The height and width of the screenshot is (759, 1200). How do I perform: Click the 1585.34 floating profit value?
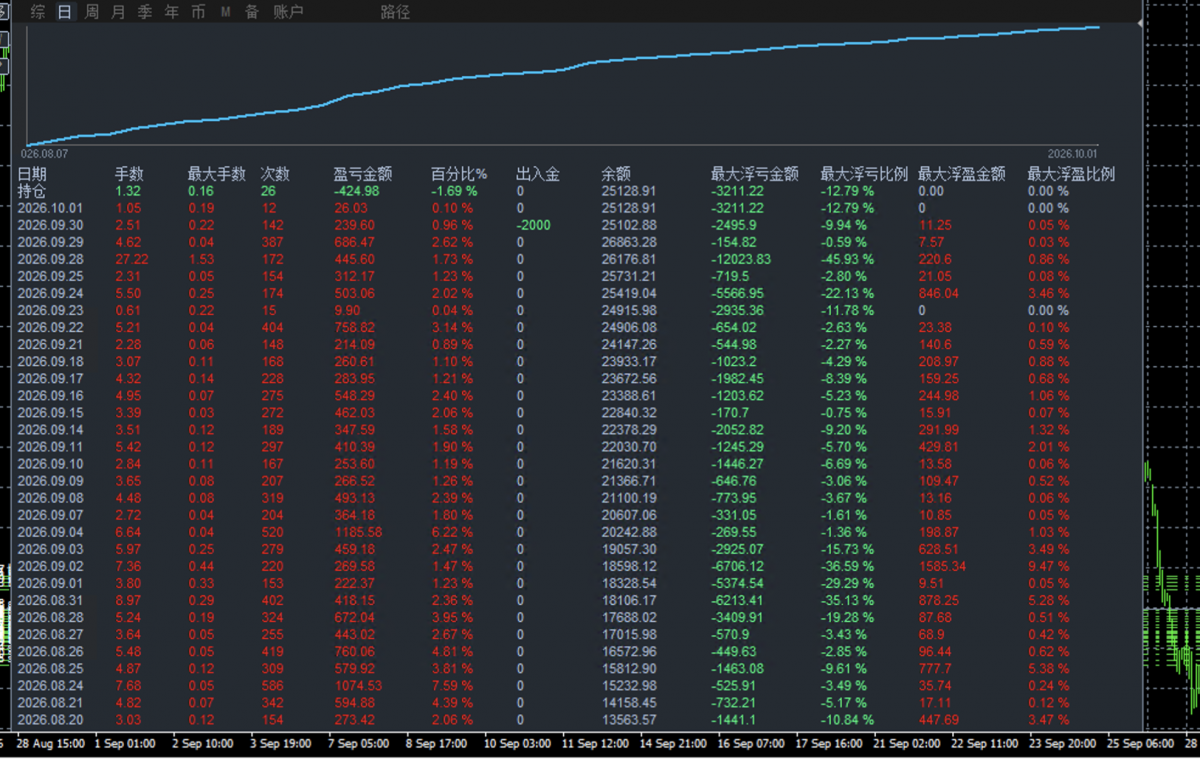tap(943, 566)
